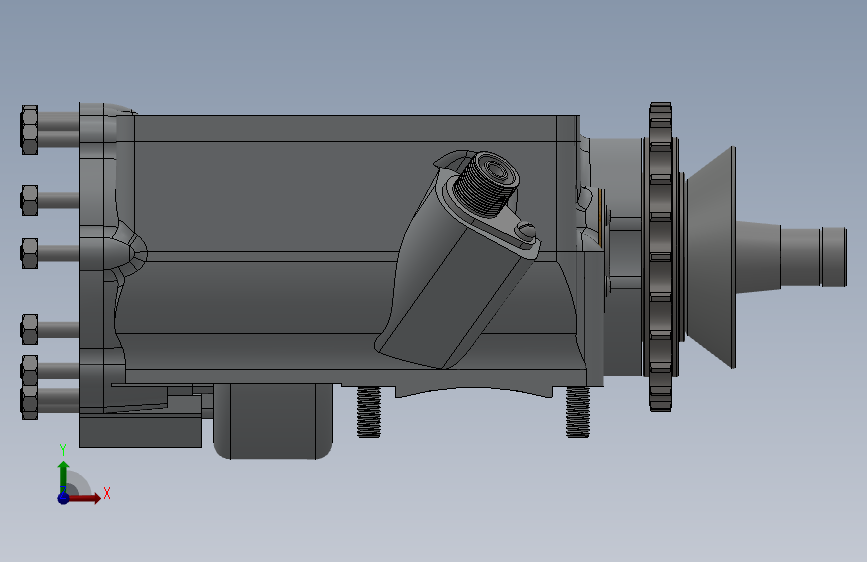Viewport: 867px width, 562px height.
Task: Select the rounded rectangular block under the housing
Action: click(x=273, y=422)
